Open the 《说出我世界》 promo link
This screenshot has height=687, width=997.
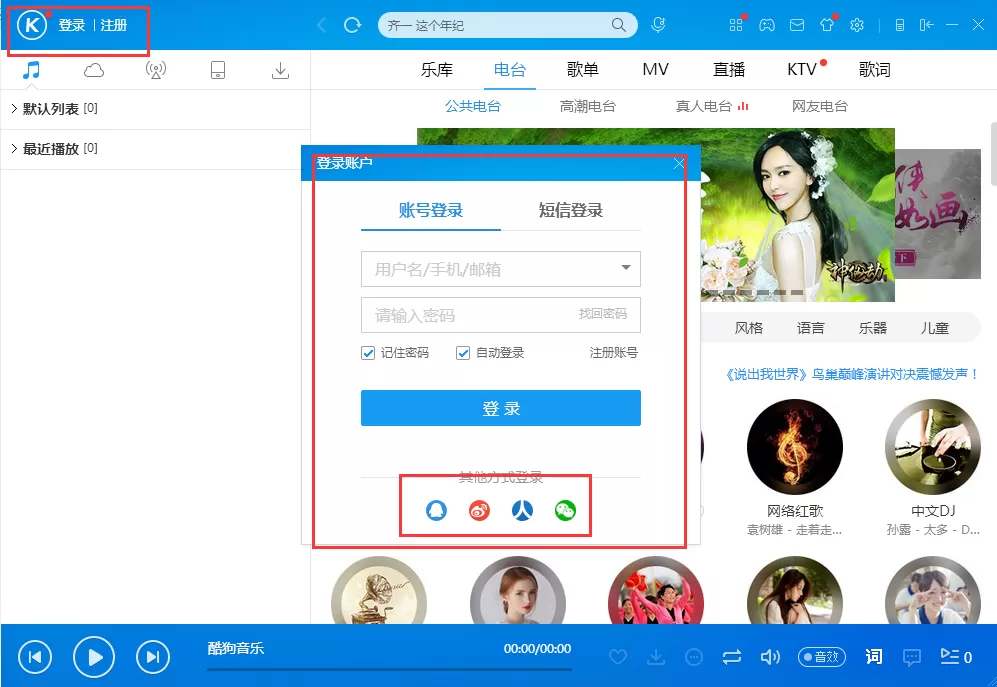point(851,374)
